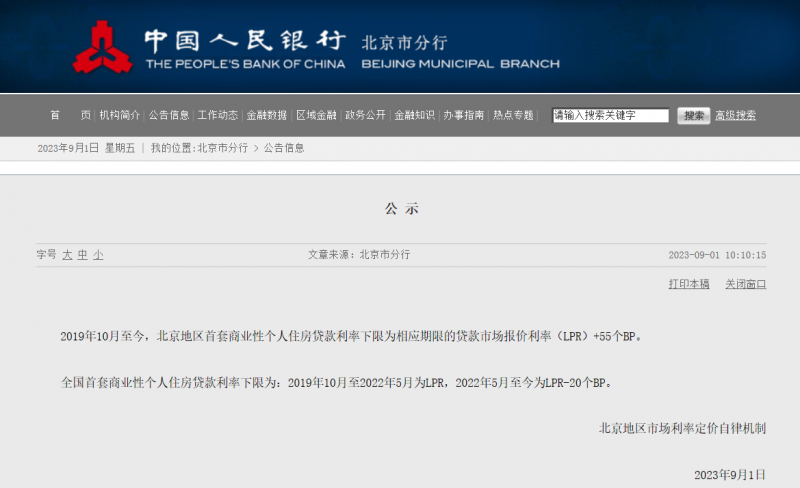The width and height of the screenshot is (800, 488).
Task: Select 热点专题 in the navigation bar
Action: 513,115
